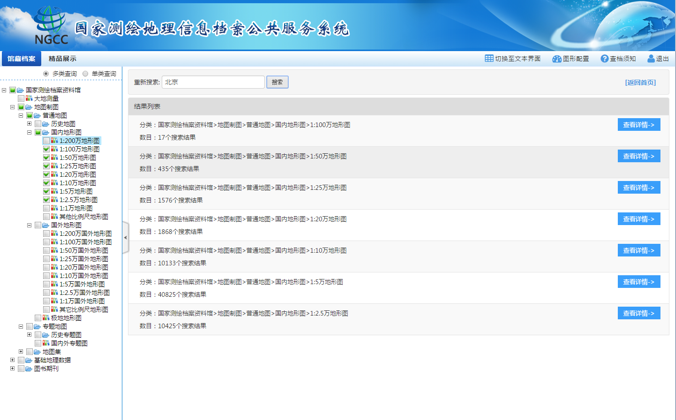Click folder icon of 图书期刊
Viewport: 676px width, 420px height.
29,369
